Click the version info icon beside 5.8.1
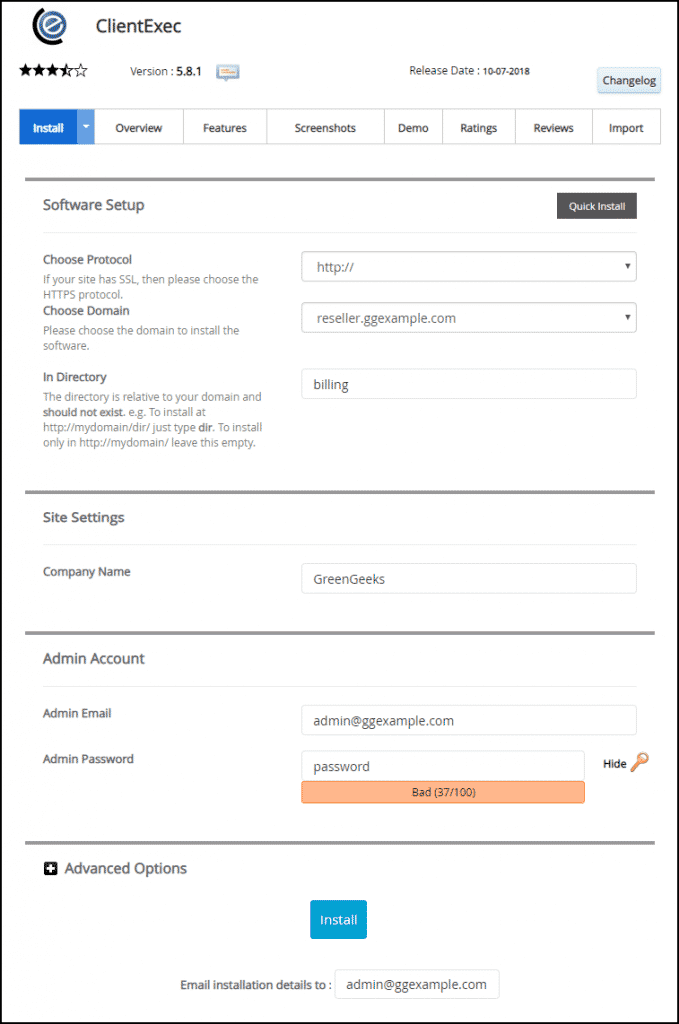 [x=228, y=72]
